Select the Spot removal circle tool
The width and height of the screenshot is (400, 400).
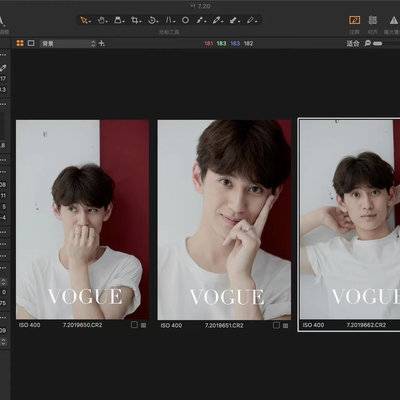pos(185,20)
